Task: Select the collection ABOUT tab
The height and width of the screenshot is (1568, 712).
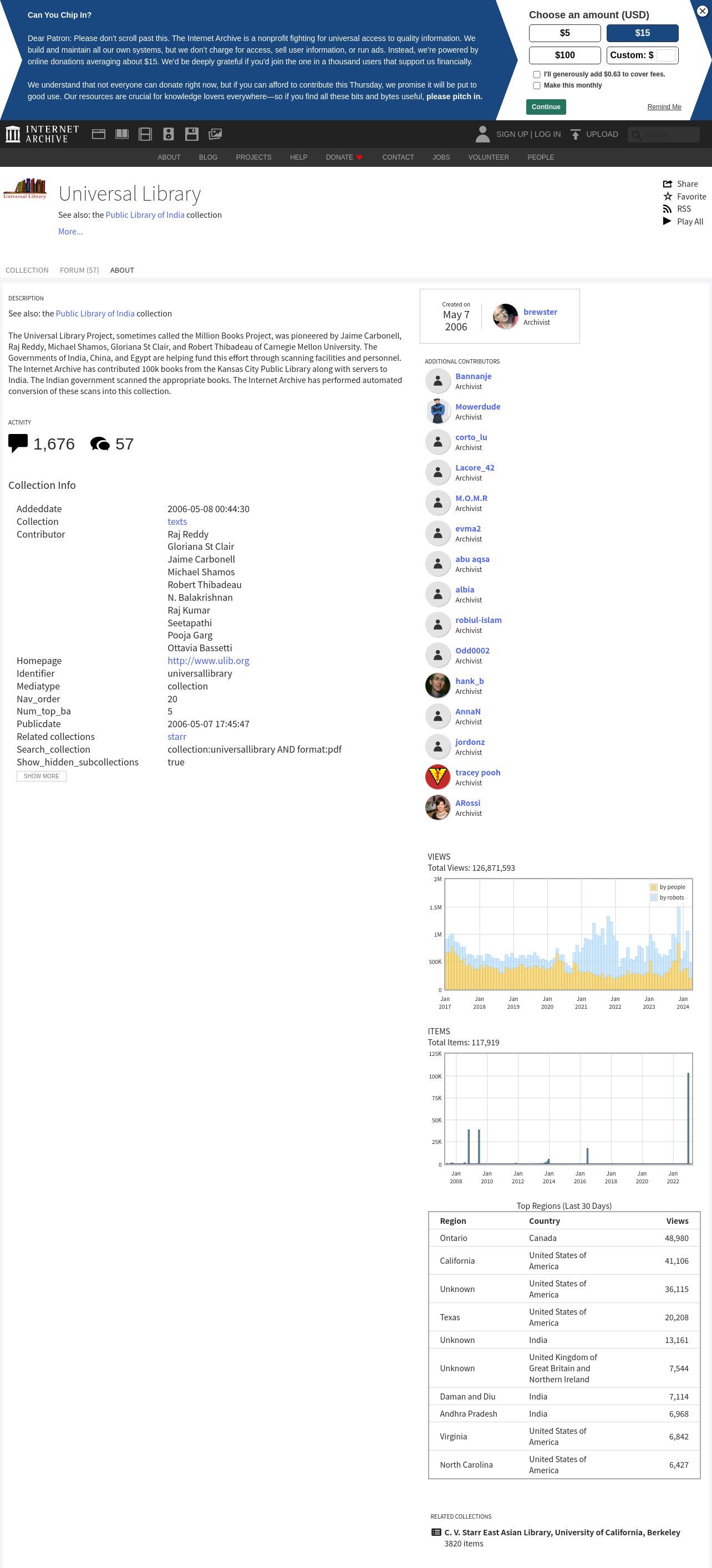Action: tap(122, 270)
